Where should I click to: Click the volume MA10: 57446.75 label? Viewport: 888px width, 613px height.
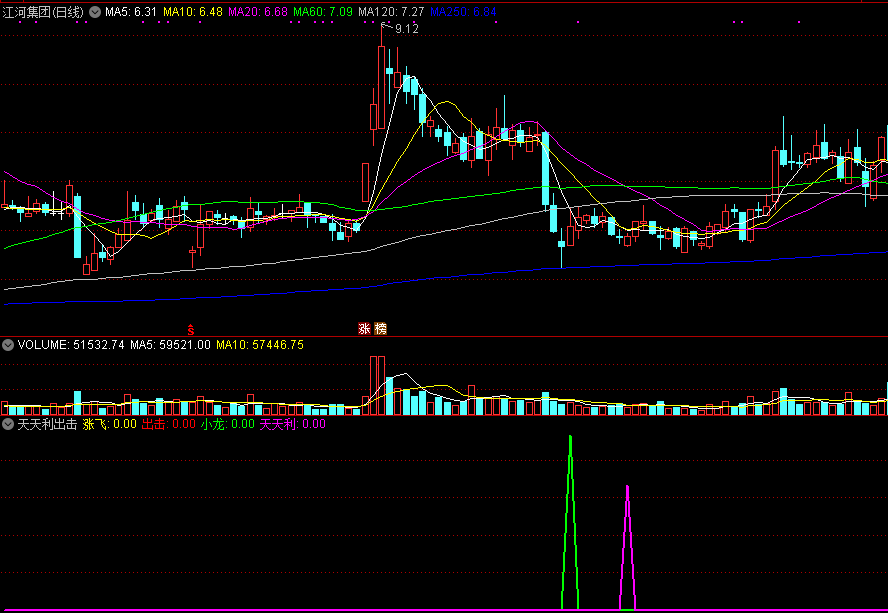point(260,345)
